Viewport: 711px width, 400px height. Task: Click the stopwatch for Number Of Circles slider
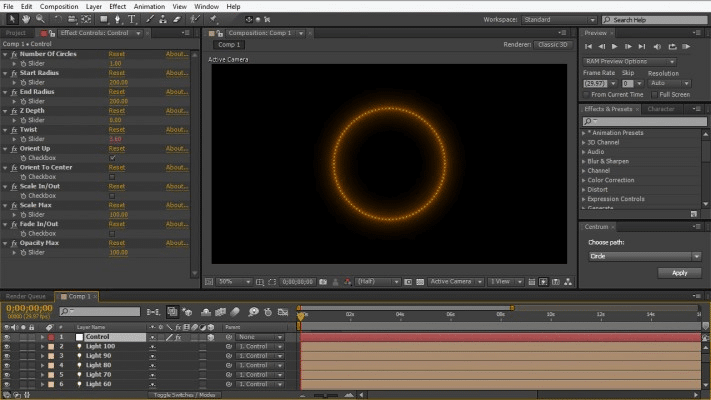pos(21,64)
